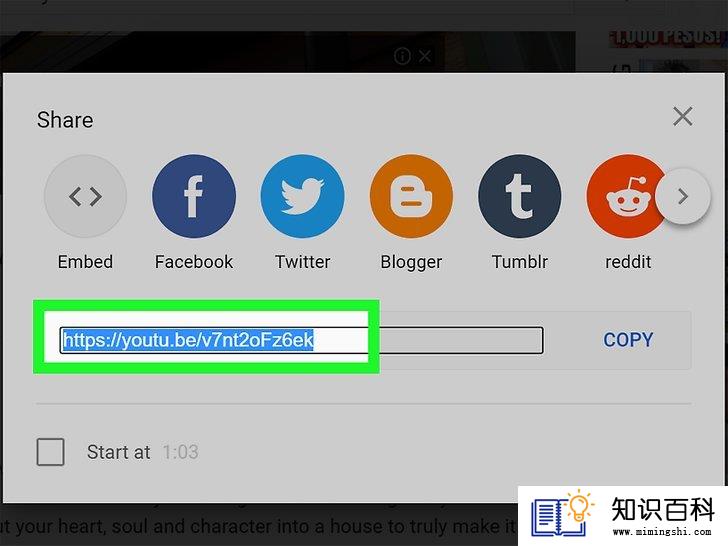Click the 'Embed' text label
The width and height of the screenshot is (728, 546).
(x=85, y=262)
